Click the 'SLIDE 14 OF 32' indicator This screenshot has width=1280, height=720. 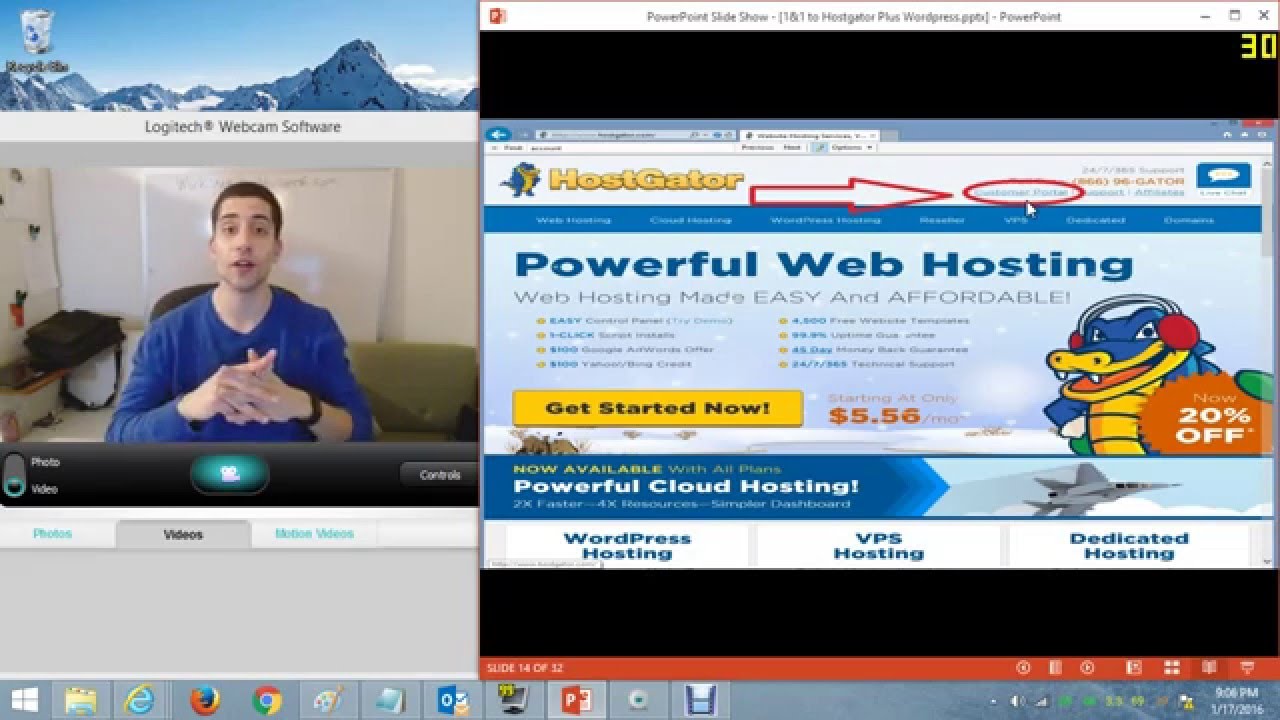click(525, 668)
